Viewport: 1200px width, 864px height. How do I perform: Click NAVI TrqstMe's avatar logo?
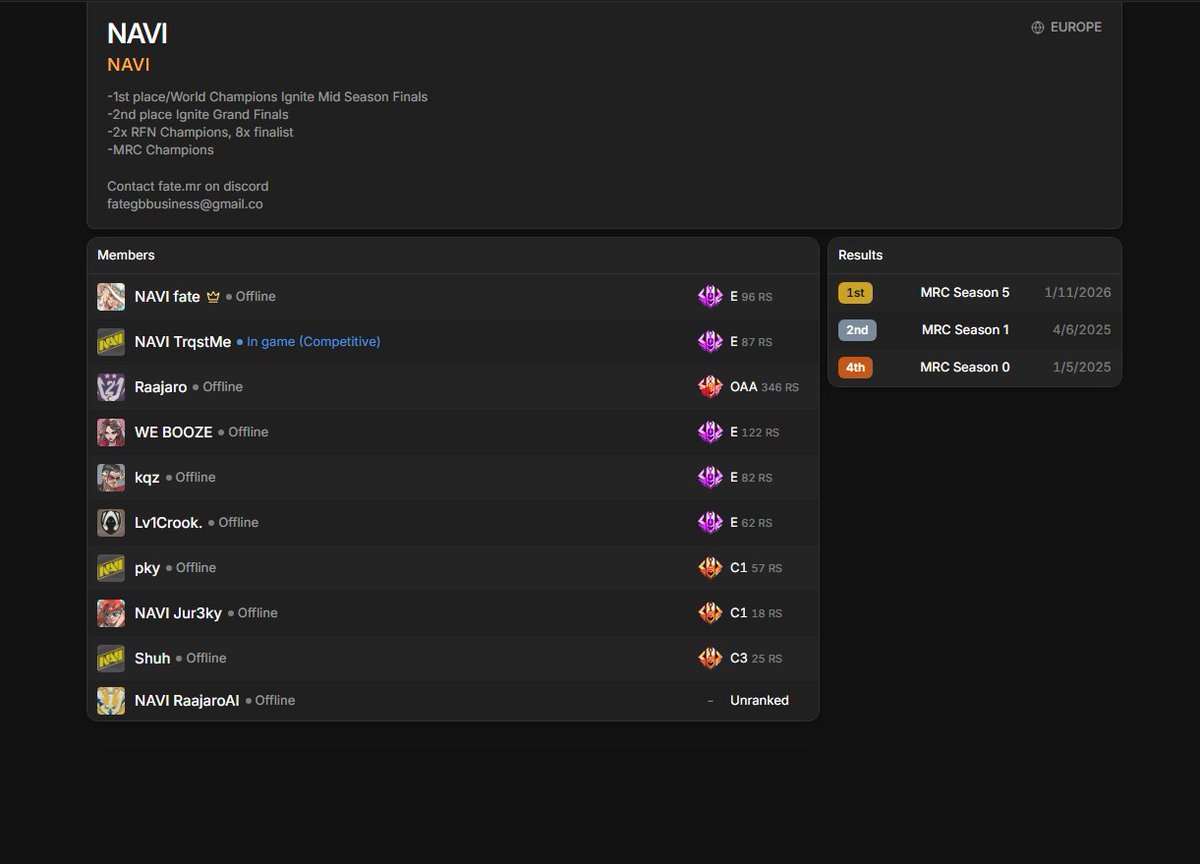[x=111, y=342]
